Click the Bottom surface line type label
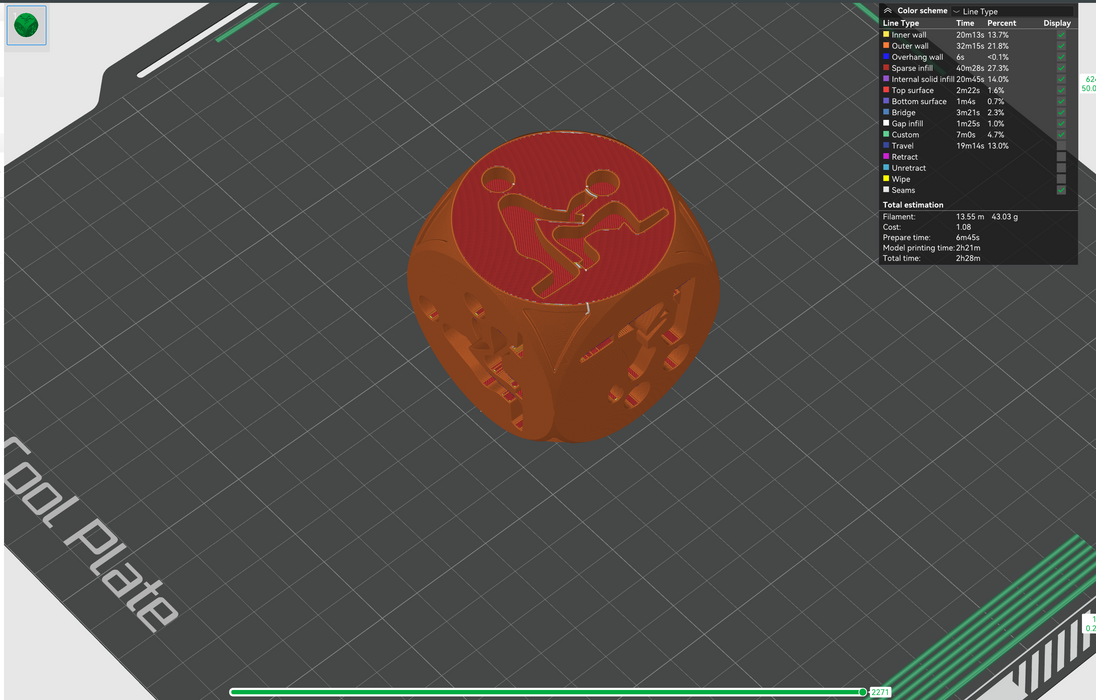Viewport: 1096px width, 700px height. (x=918, y=101)
